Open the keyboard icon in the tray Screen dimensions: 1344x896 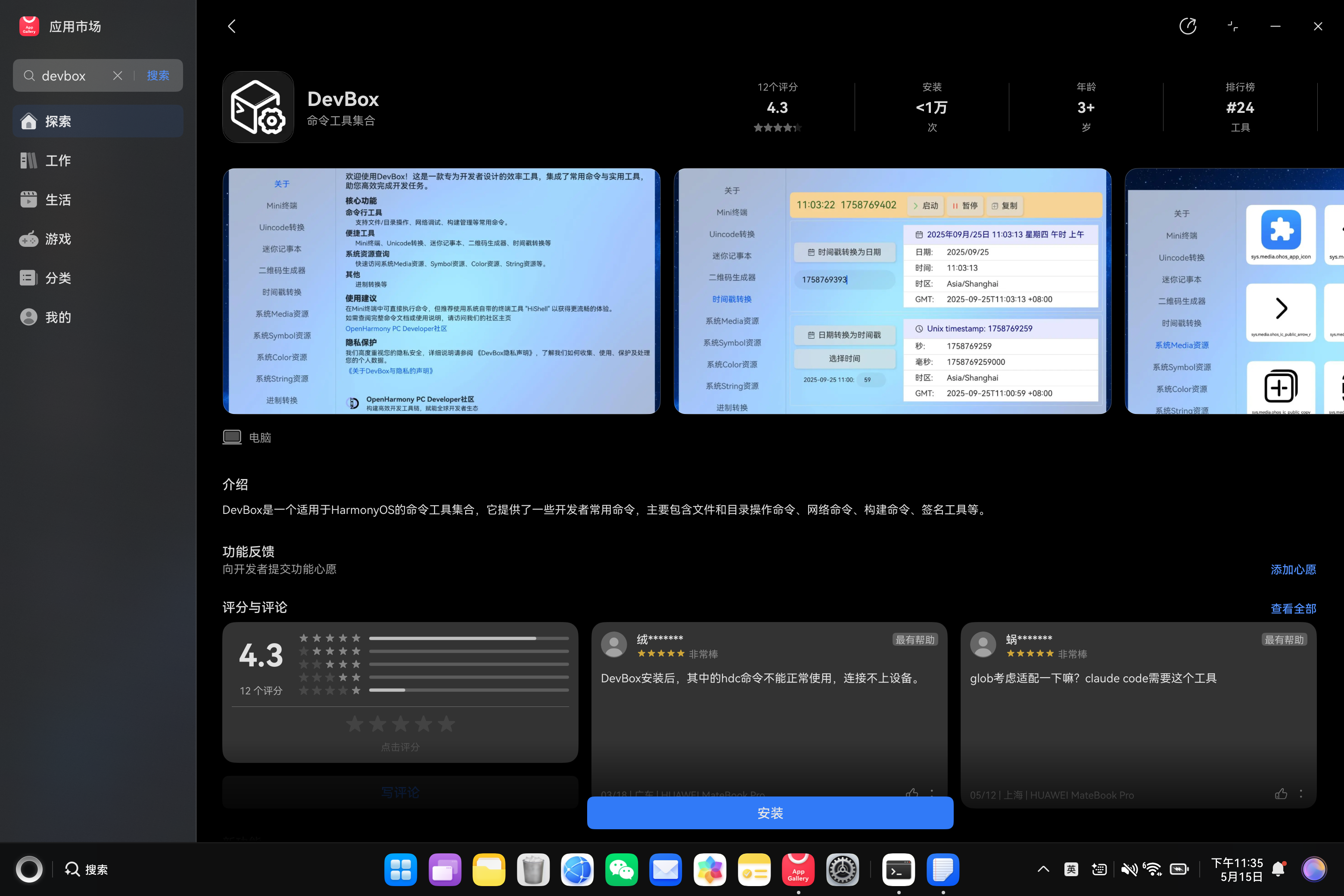click(1099, 869)
